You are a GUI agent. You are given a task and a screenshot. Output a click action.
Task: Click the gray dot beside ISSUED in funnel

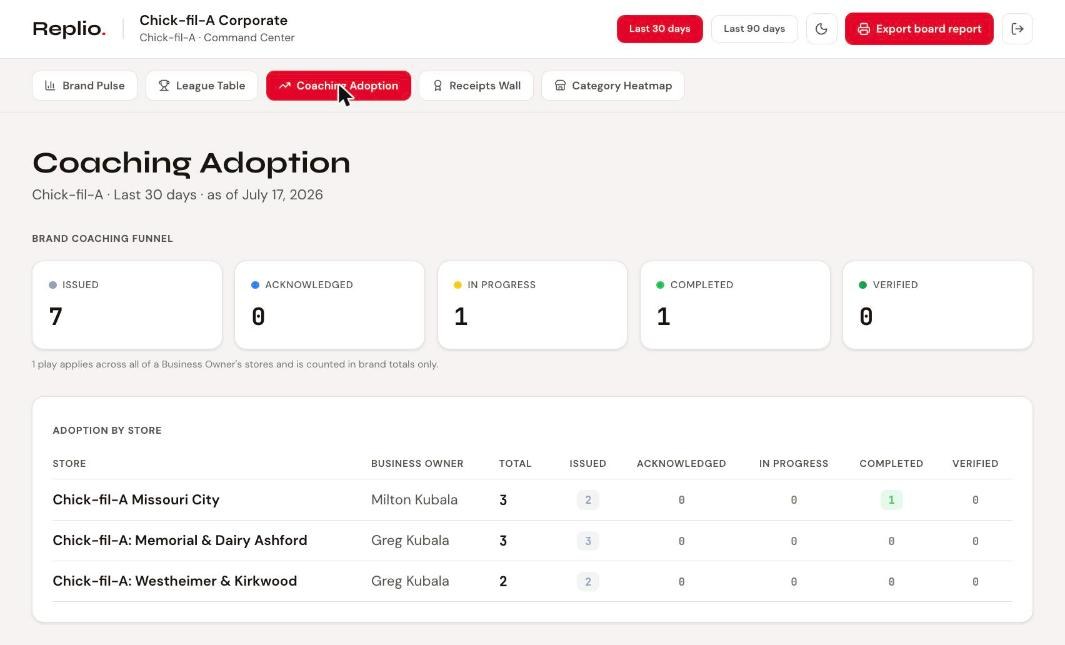point(53,285)
